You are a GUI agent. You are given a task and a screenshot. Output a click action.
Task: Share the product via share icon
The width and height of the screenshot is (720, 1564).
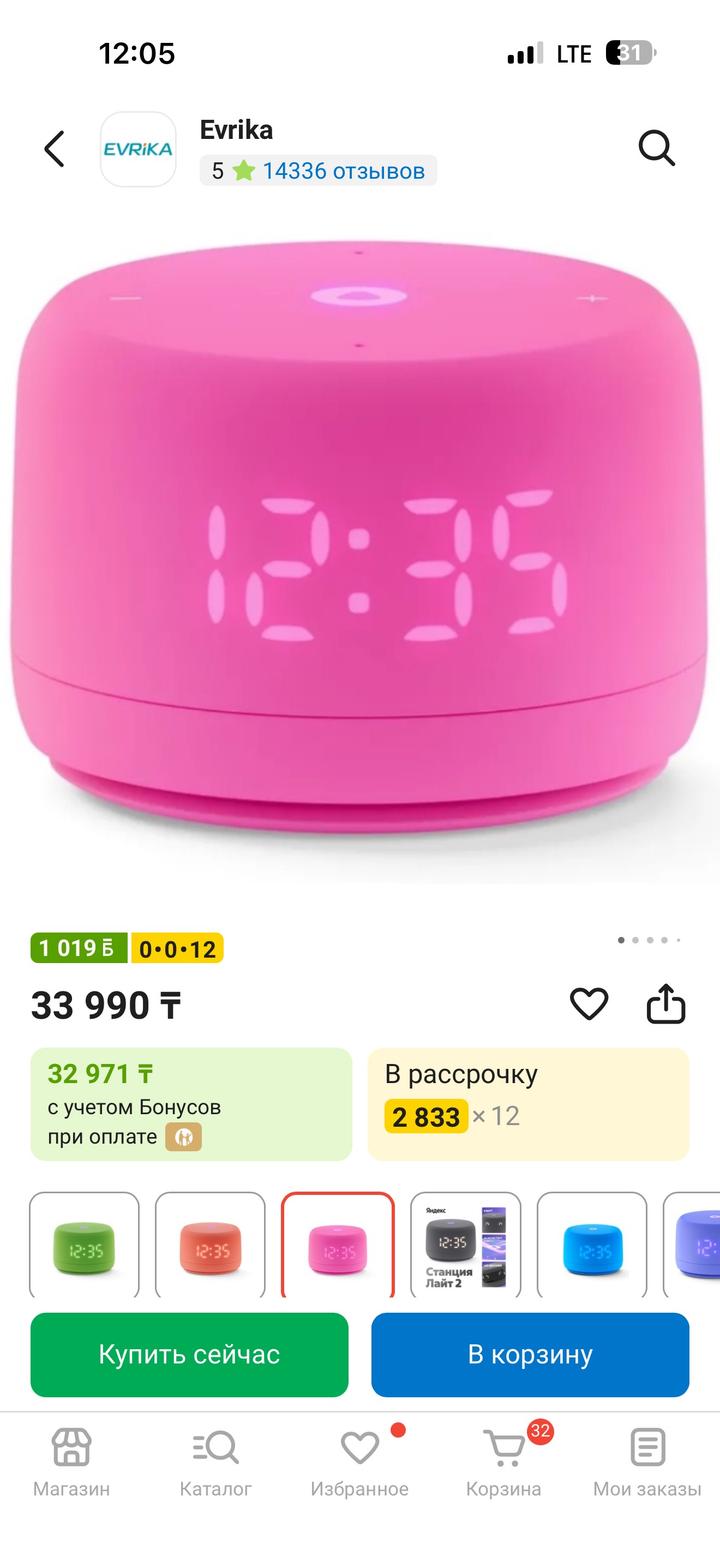[666, 1004]
